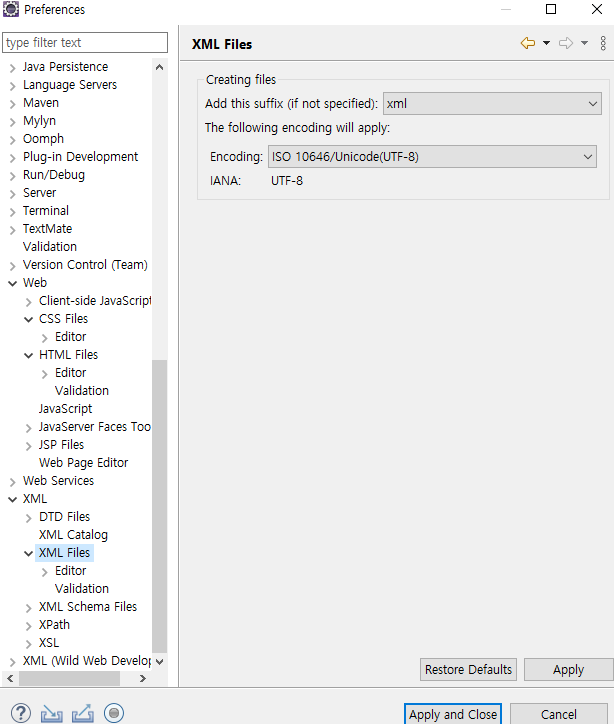This screenshot has width=614, height=724.
Task: Open the file suffix combo box
Action: (492, 103)
